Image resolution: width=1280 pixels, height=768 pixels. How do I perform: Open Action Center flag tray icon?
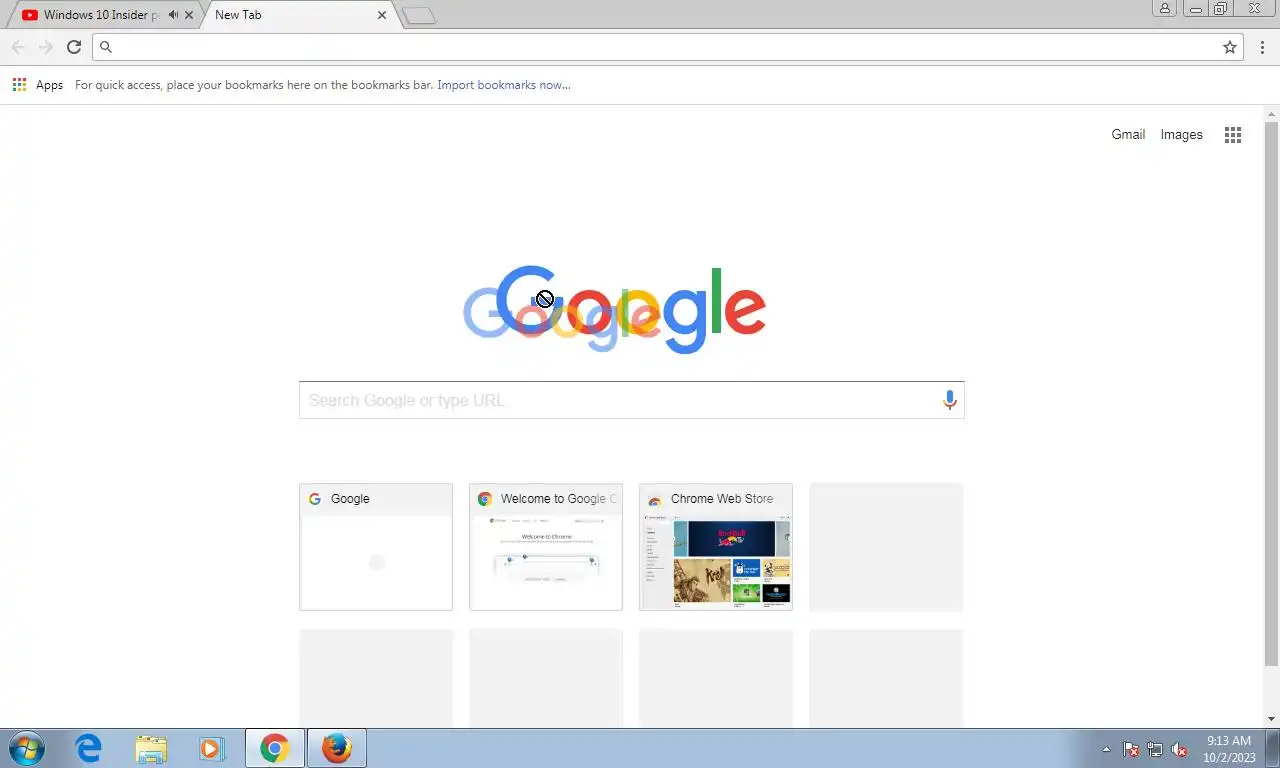coord(1131,749)
